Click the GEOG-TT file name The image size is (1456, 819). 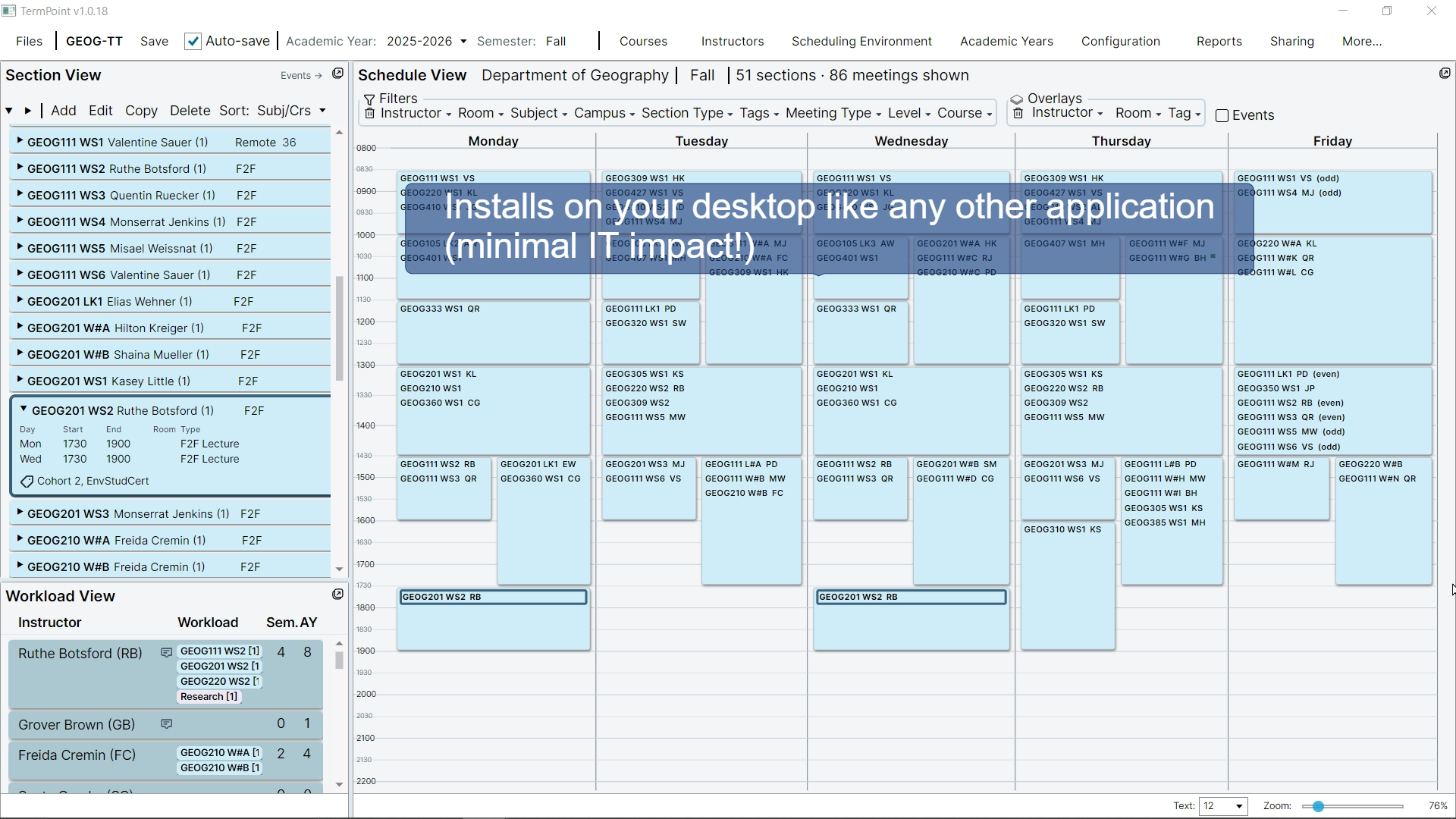pos(94,42)
